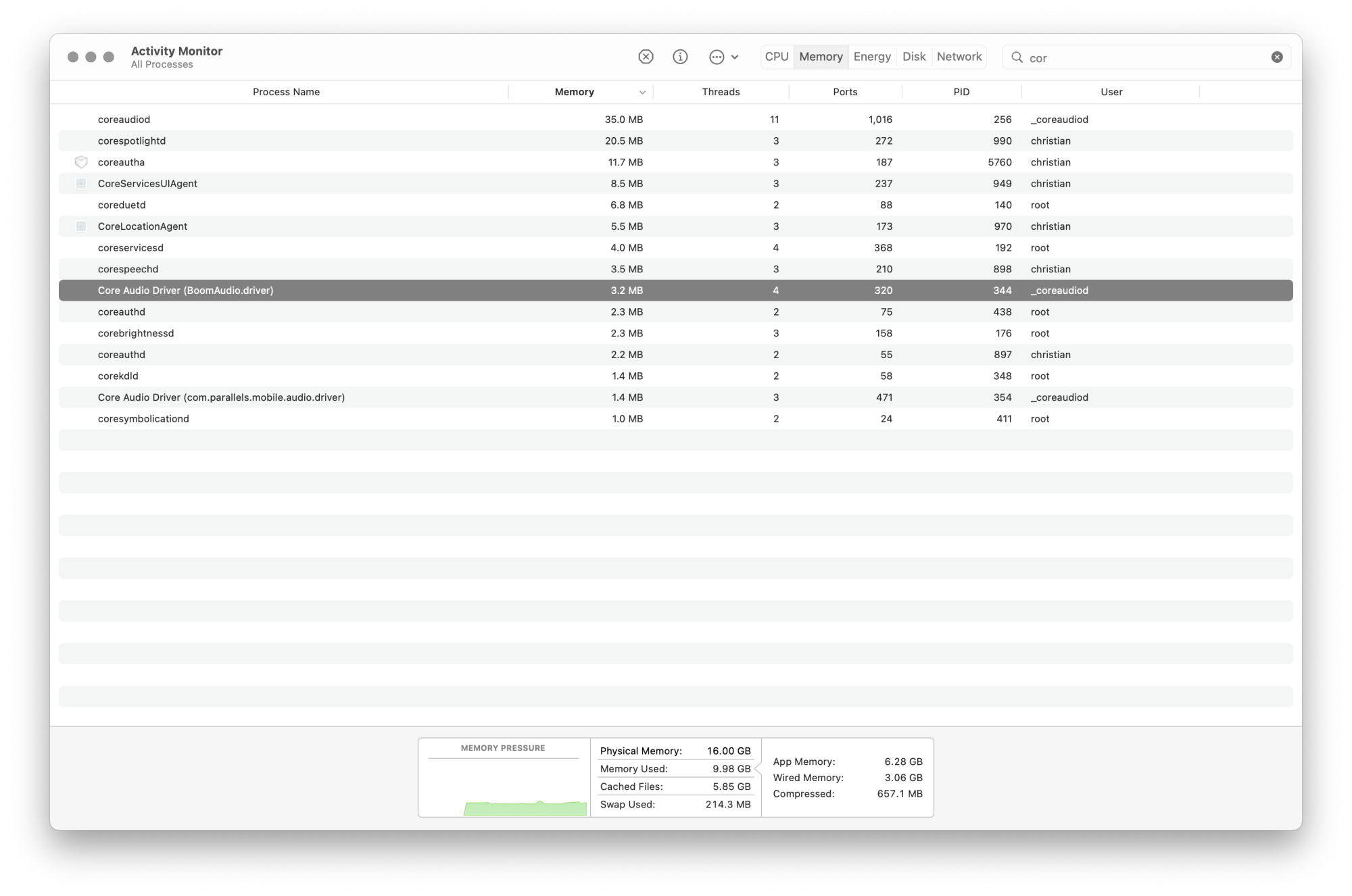
Task: Open the Disk tab
Action: (914, 57)
